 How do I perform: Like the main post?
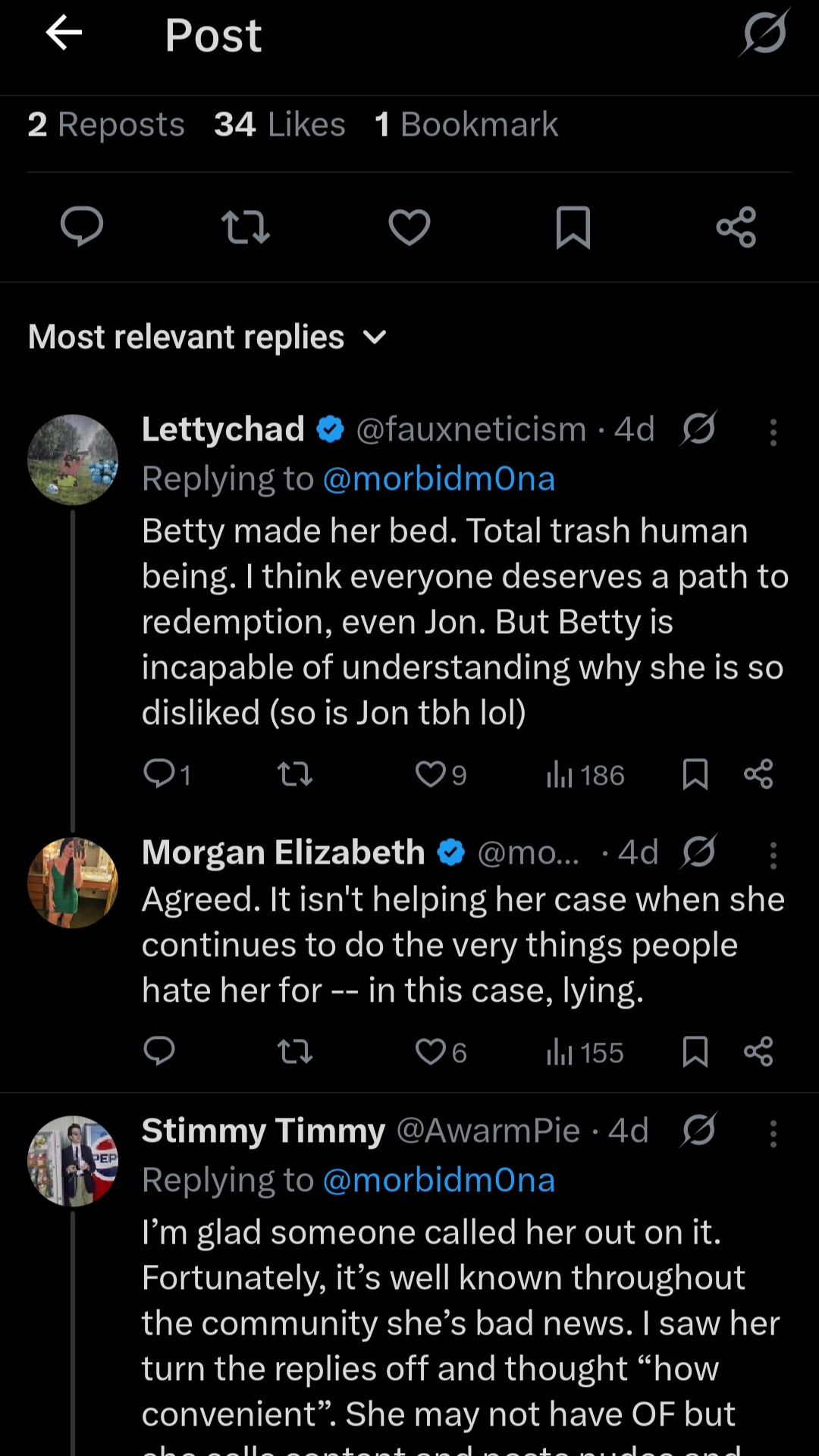409,227
